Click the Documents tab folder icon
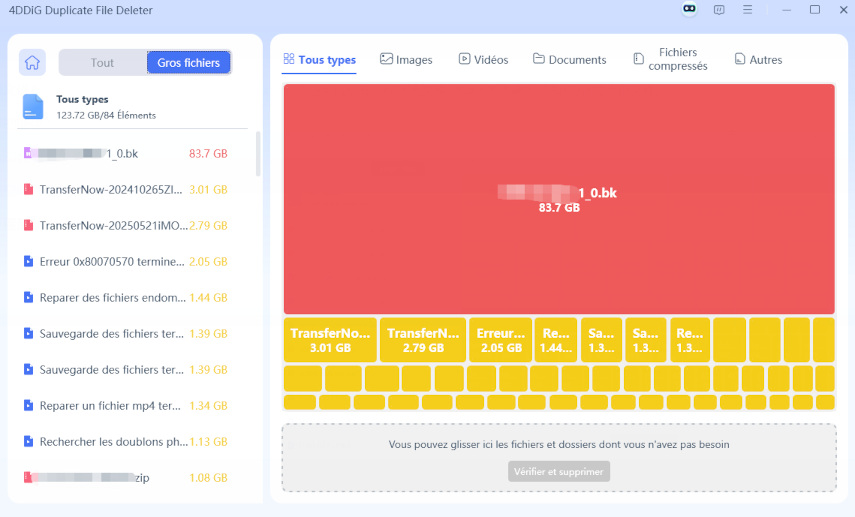This screenshot has width=855, height=517. (x=539, y=59)
